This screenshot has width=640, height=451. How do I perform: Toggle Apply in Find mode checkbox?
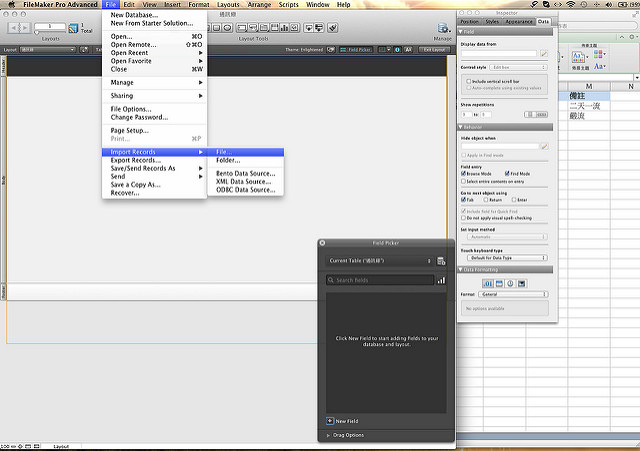pos(463,155)
